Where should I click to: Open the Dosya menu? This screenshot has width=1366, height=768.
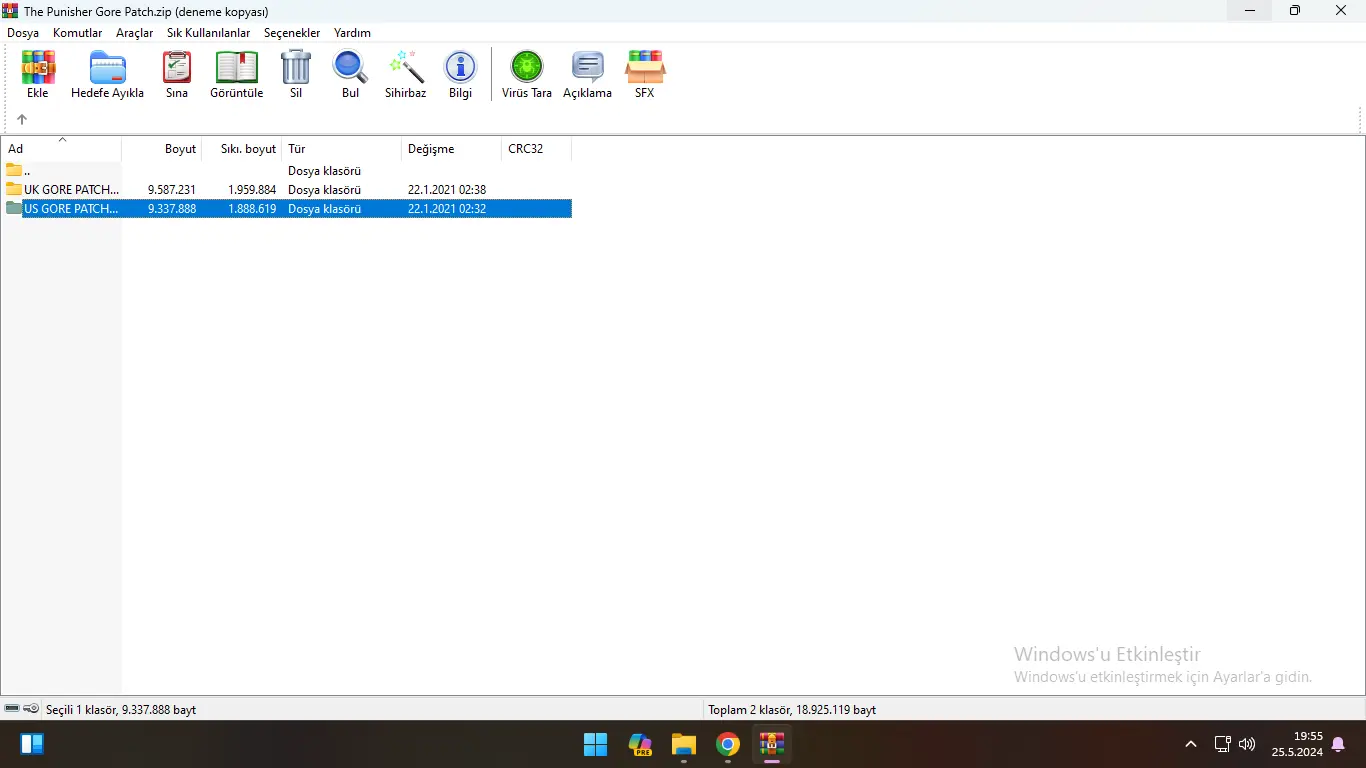pos(23,33)
